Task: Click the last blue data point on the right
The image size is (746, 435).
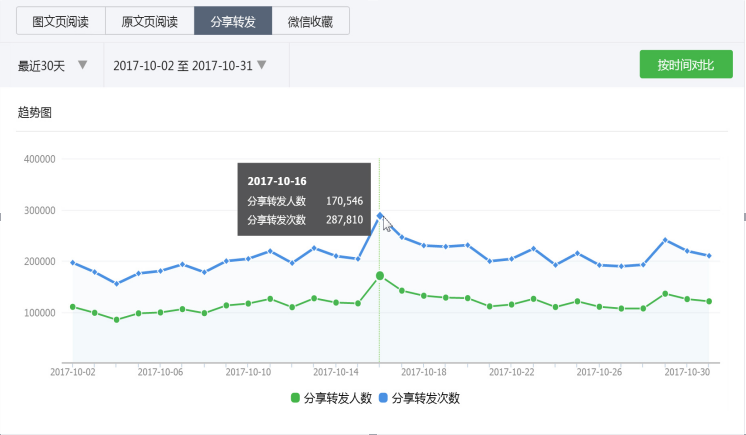Action: point(709,256)
